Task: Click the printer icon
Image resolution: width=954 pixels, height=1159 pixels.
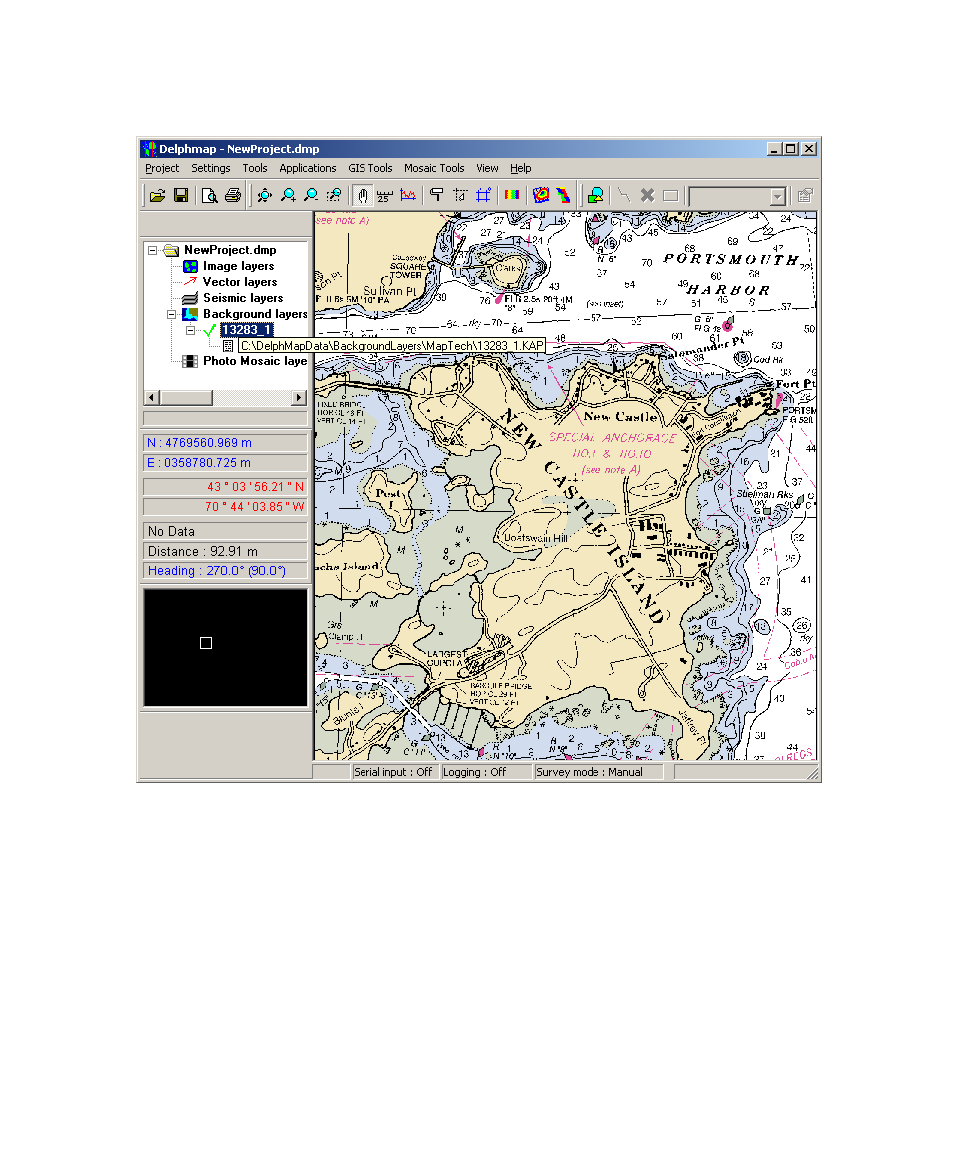Action: tap(233, 195)
